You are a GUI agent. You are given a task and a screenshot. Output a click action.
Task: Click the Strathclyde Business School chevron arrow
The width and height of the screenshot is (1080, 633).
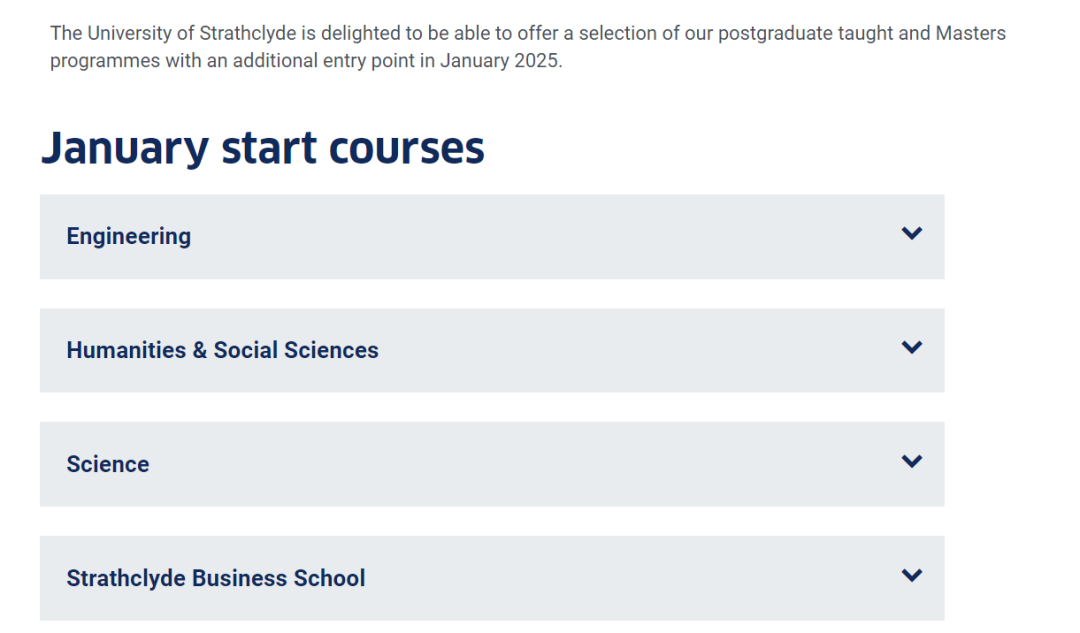click(911, 576)
